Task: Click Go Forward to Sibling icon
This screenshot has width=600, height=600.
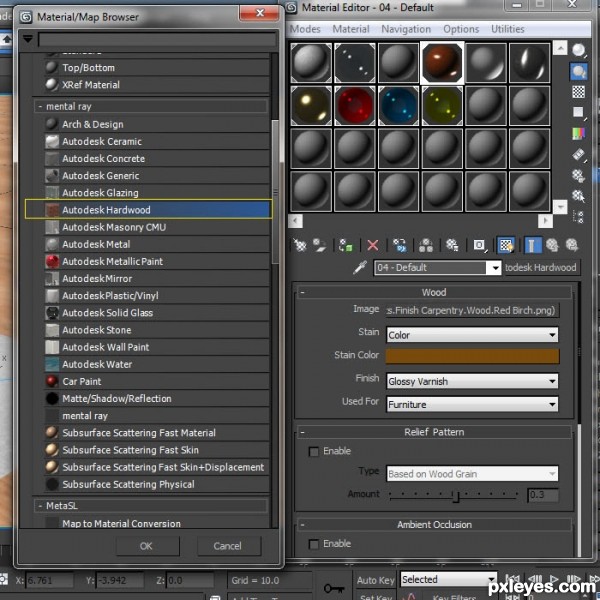Action: [x=572, y=245]
